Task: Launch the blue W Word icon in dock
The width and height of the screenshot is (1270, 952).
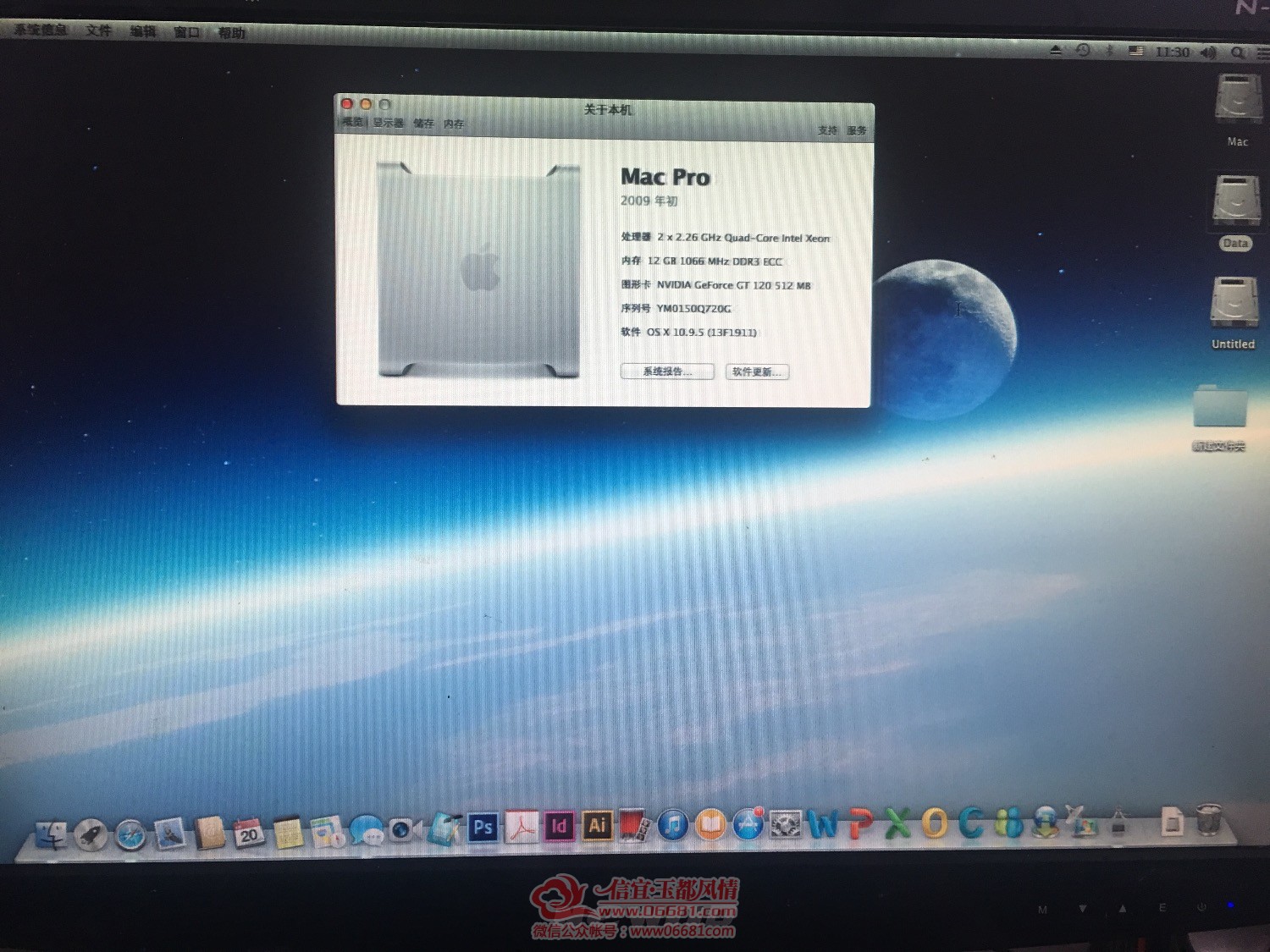Action: click(x=823, y=824)
